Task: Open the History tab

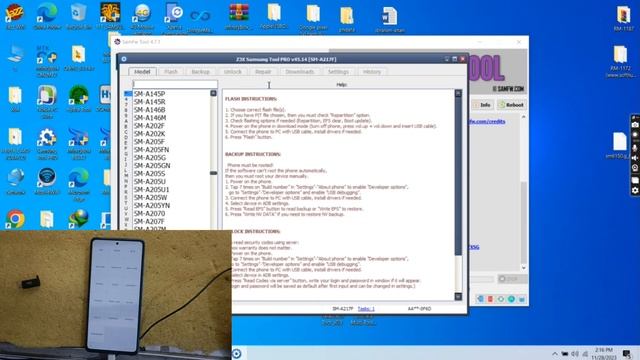Action: tap(372, 71)
